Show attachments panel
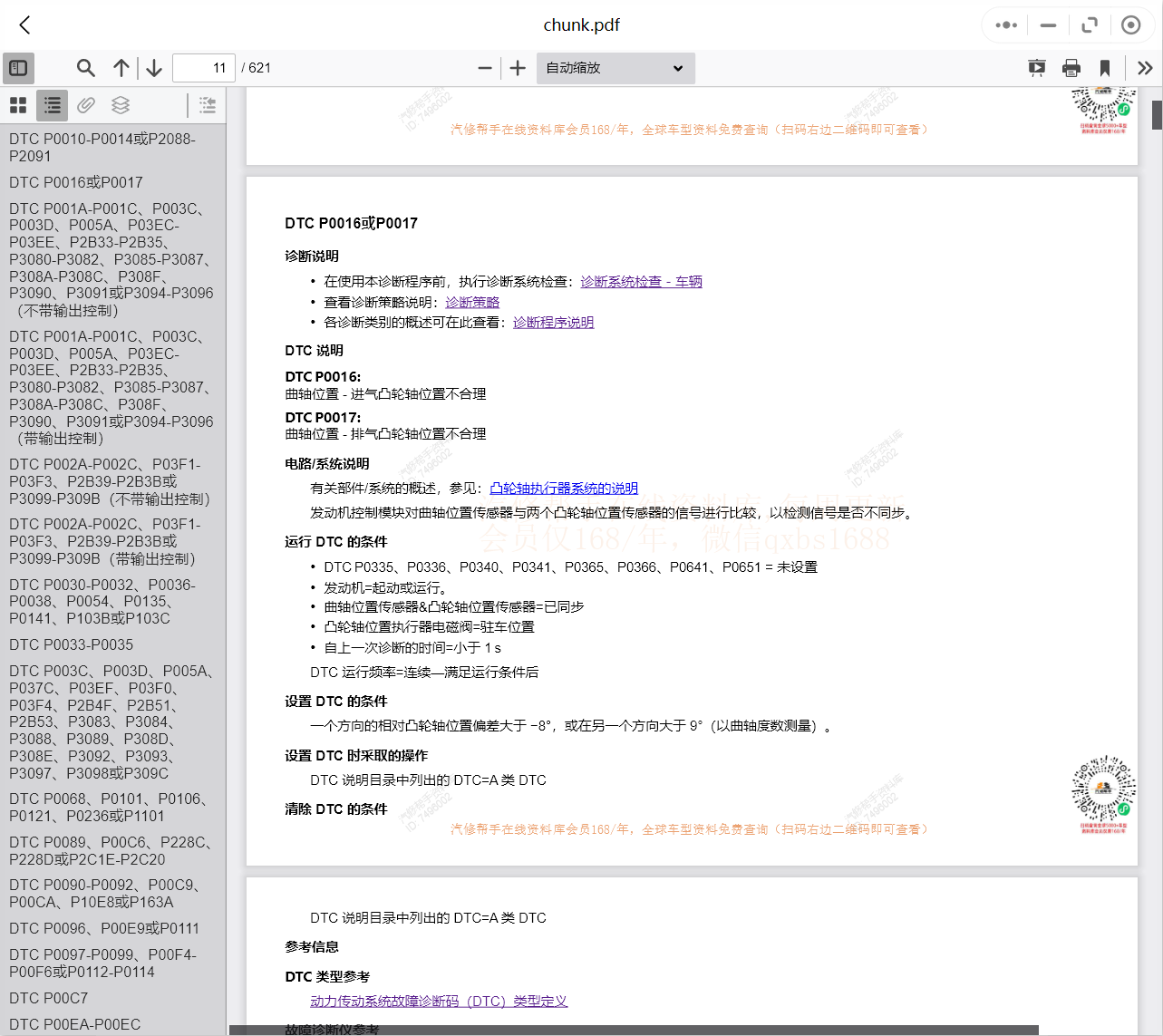Screen dimensions: 1163x1036 (86, 105)
